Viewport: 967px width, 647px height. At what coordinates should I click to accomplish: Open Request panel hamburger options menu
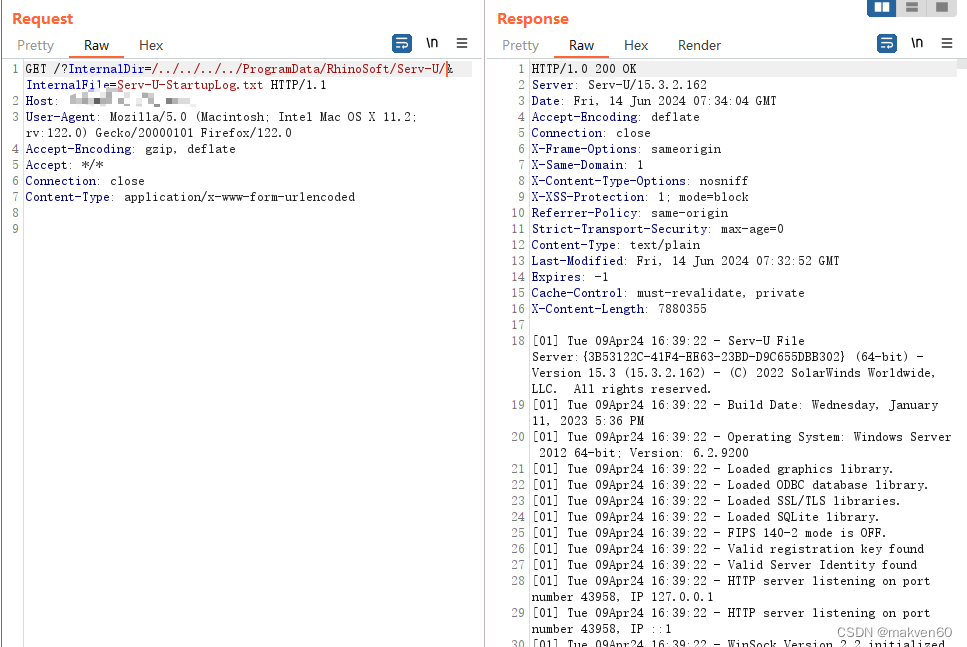[x=462, y=43]
